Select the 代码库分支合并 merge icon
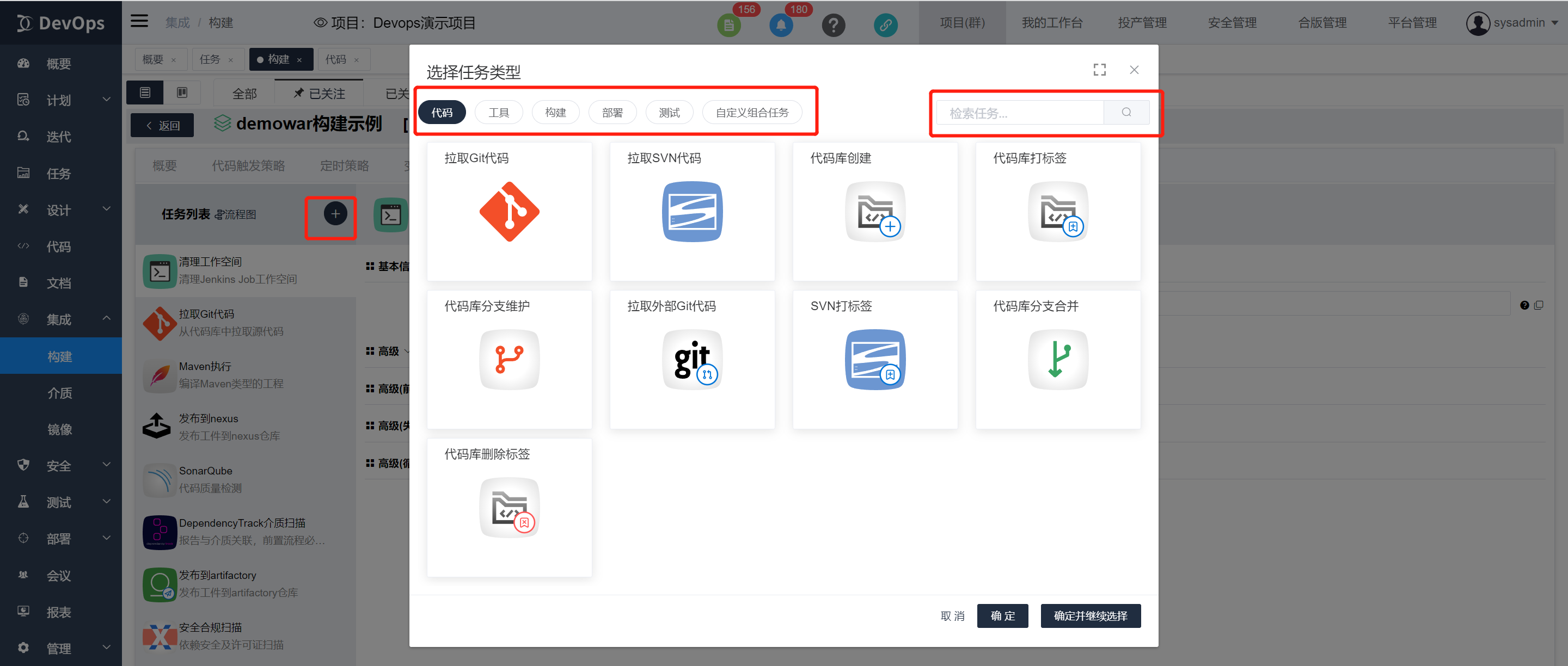Screen dimensions: 1568x666 tap(1057, 359)
